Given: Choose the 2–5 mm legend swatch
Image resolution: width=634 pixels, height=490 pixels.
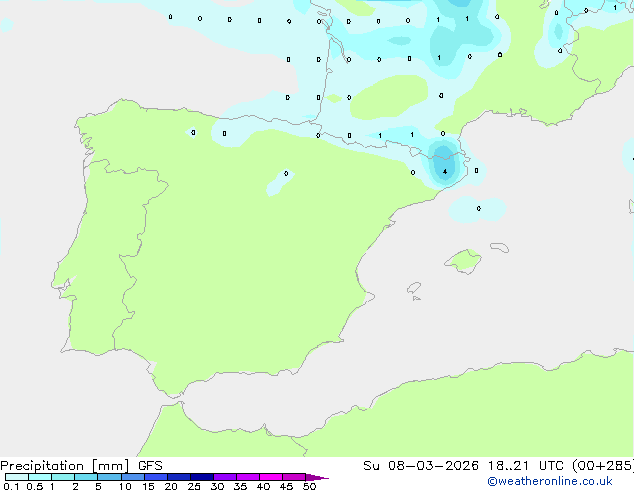Looking at the screenshot, I should pos(86,477).
